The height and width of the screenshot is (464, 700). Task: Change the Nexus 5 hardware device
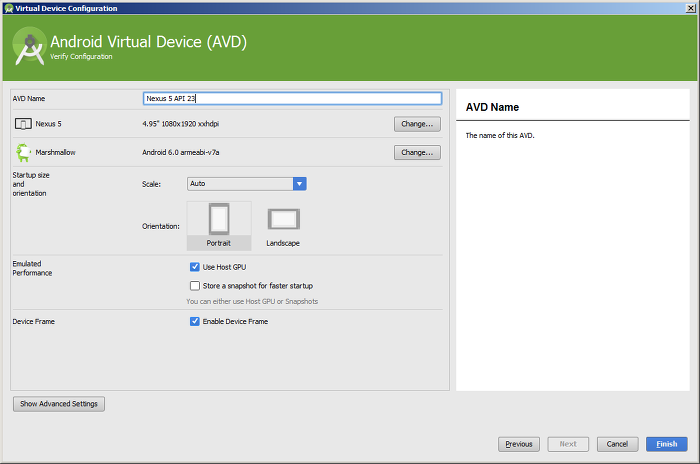click(417, 124)
